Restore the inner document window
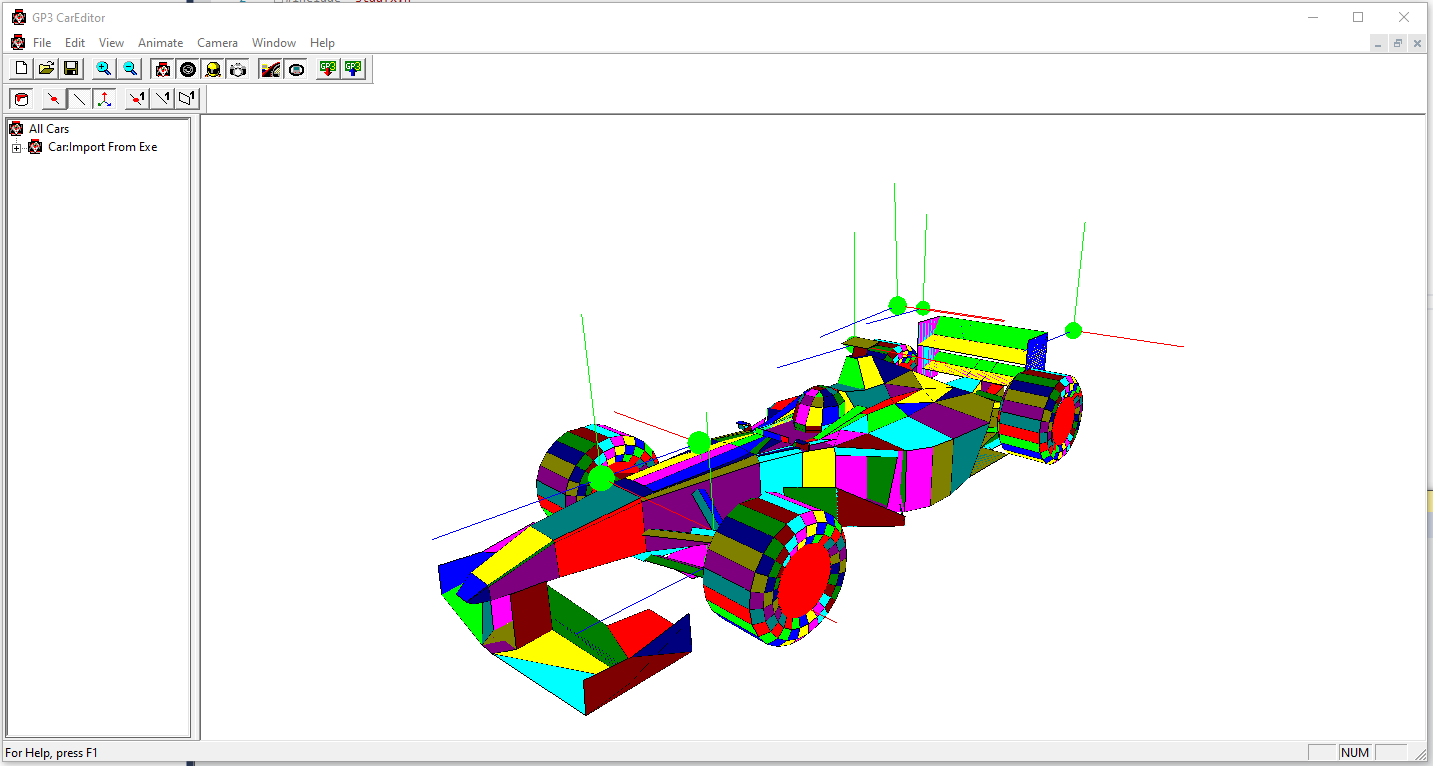 point(1397,43)
